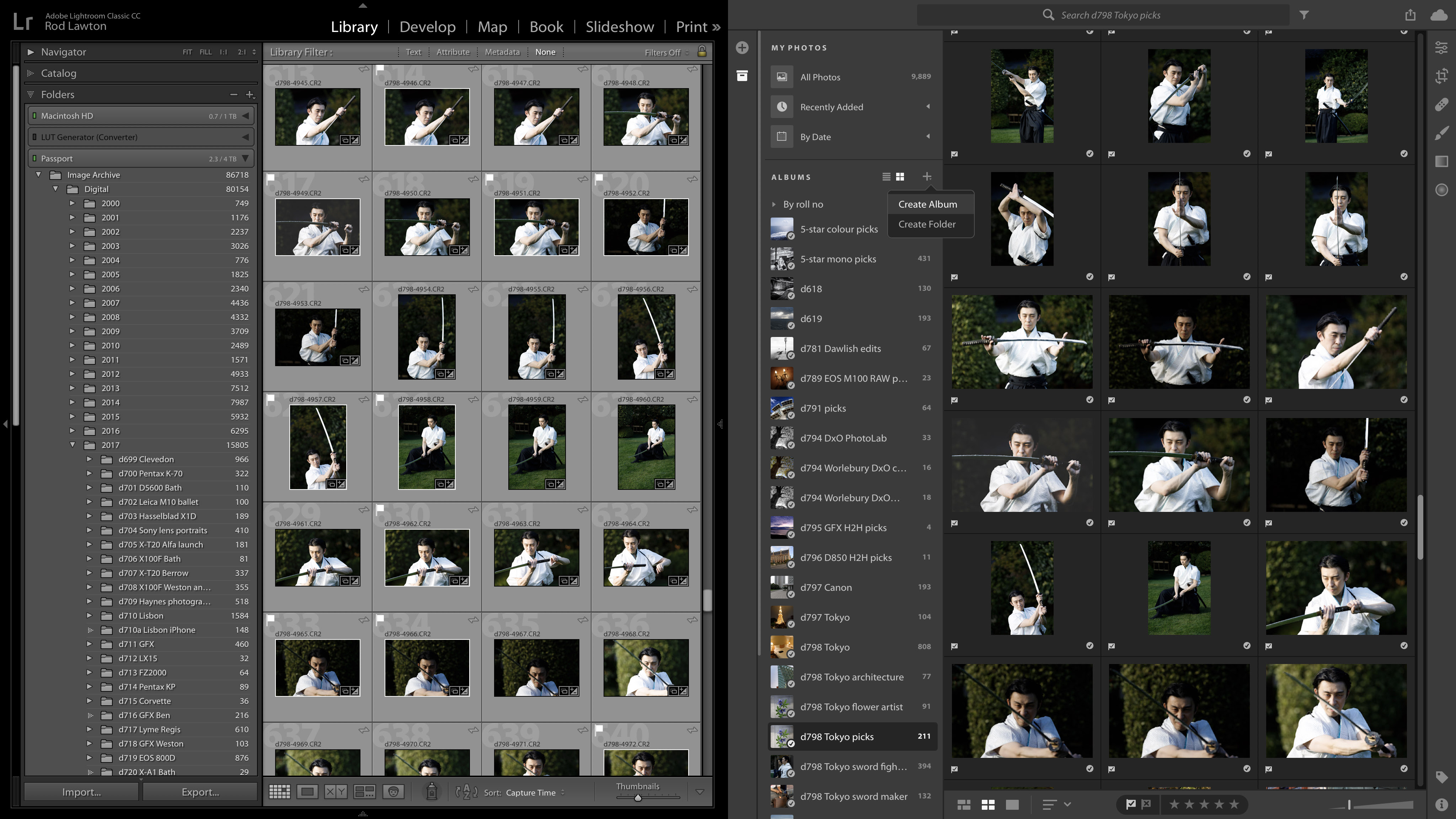Image resolution: width=1456 pixels, height=819 pixels.
Task: Choose Create Album from the popup menu
Action: [927, 204]
